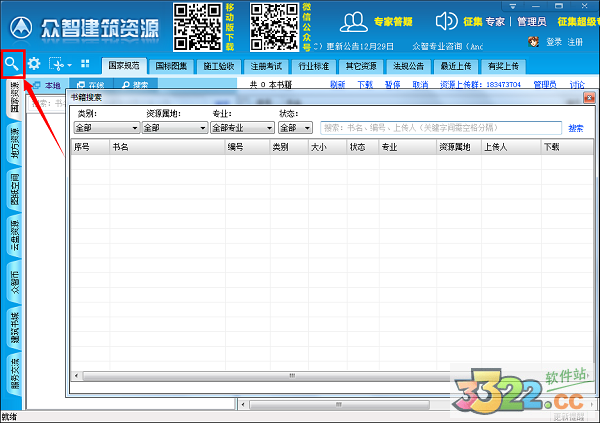Click the 登录 user icon

pyautogui.click(x=535, y=42)
